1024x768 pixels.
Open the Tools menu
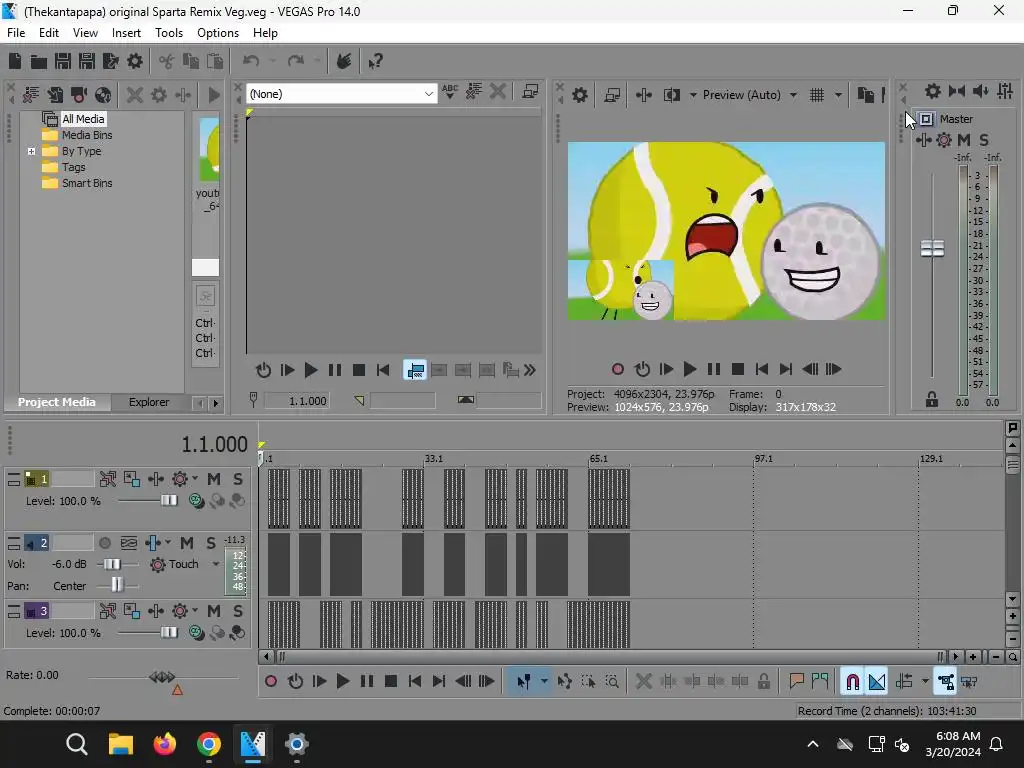168,33
